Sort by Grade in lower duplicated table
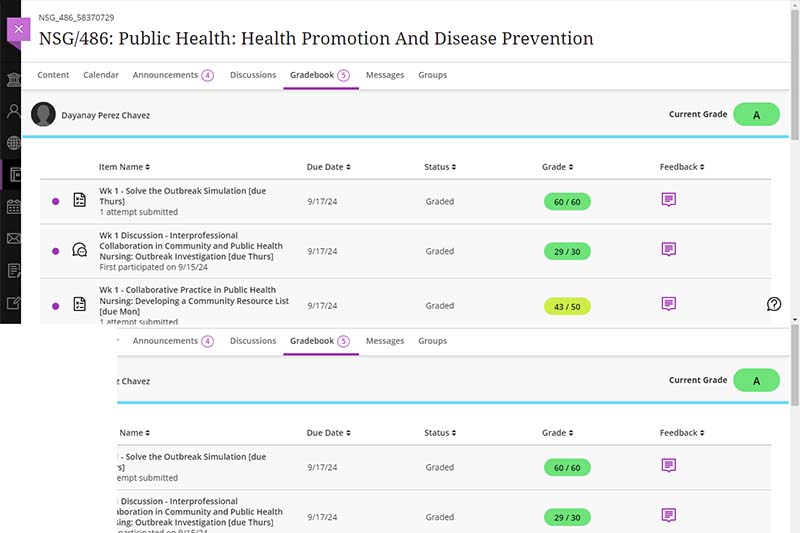The width and height of the screenshot is (800, 533). [557, 433]
